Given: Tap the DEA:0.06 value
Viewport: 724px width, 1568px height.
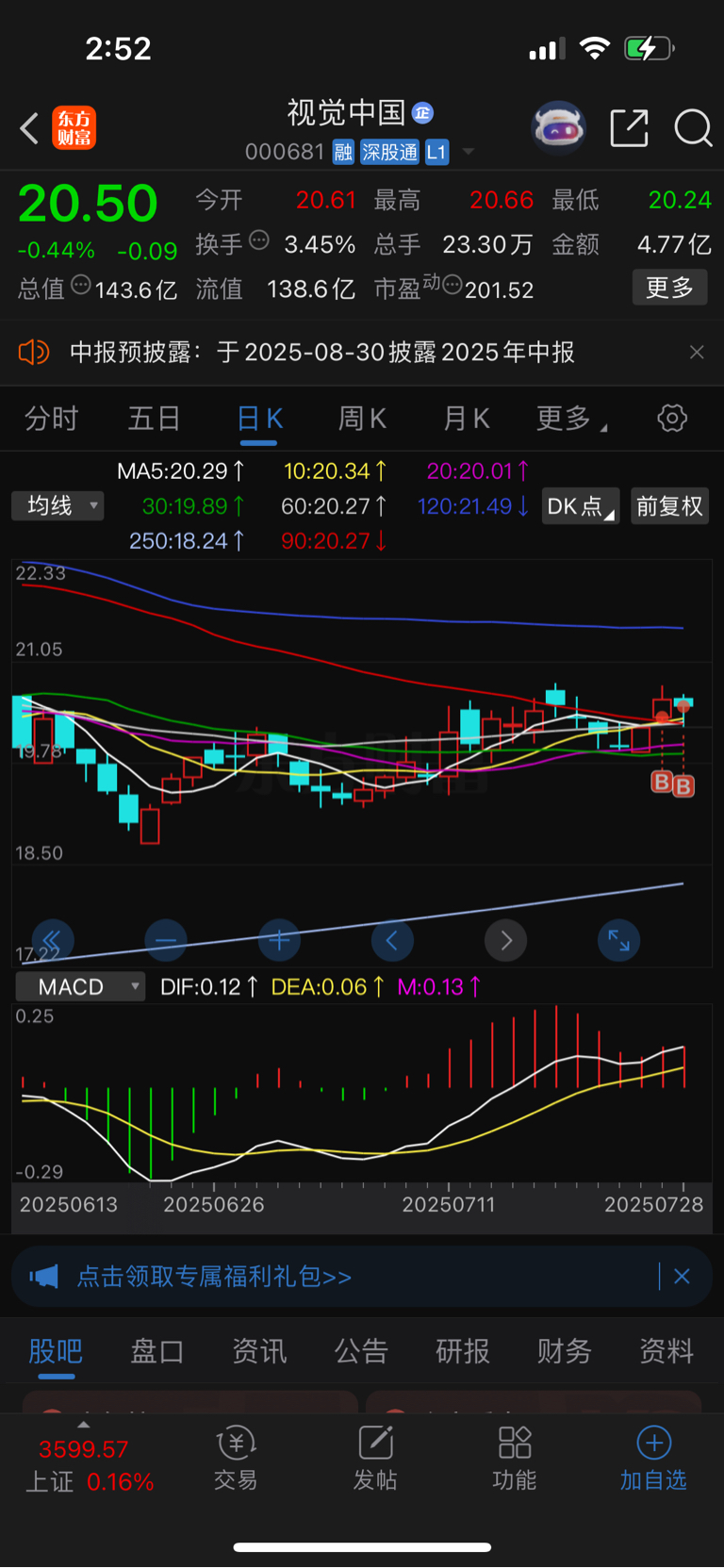Looking at the screenshot, I should click(327, 987).
